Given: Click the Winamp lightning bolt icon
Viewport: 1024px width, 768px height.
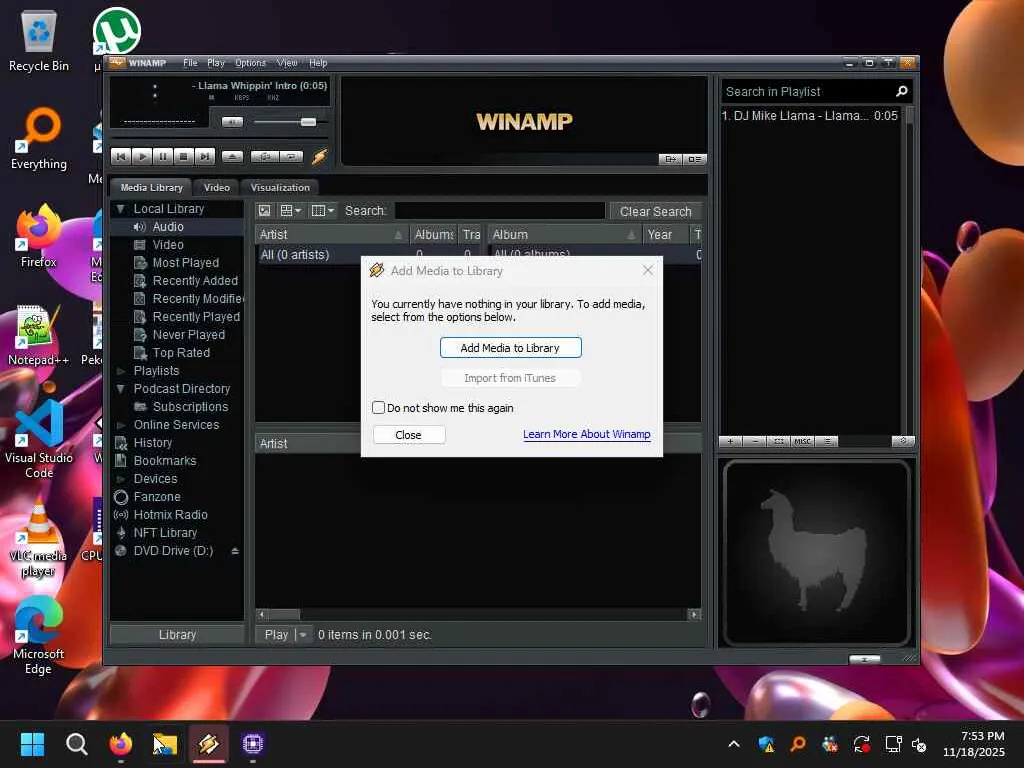Looking at the screenshot, I should pyautogui.click(x=319, y=157).
